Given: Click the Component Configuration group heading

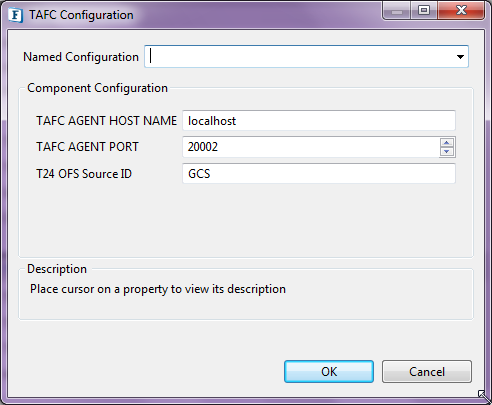Looking at the screenshot, I should (x=97, y=88).
